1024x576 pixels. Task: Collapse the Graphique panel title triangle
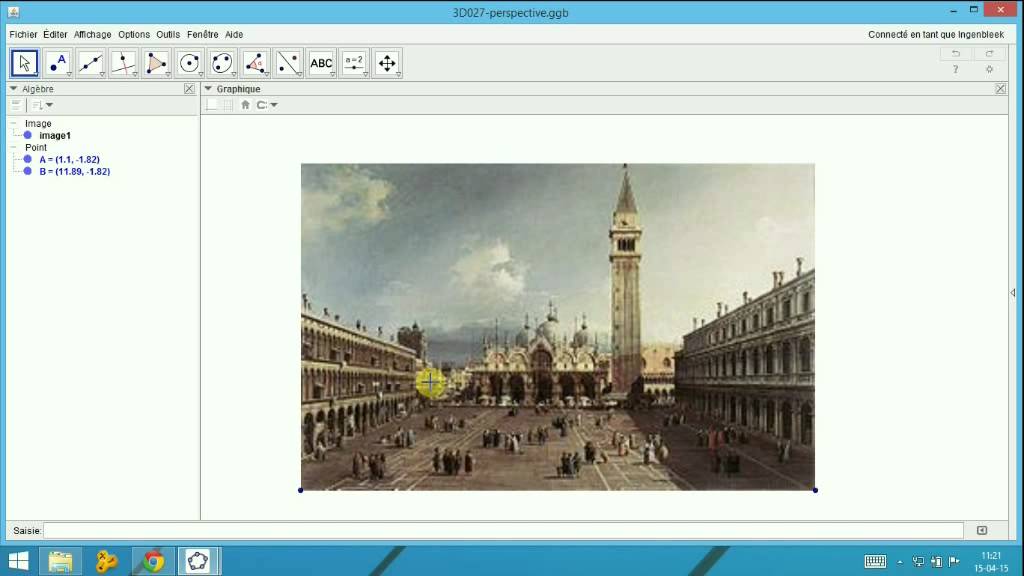(x=208, y=89)
